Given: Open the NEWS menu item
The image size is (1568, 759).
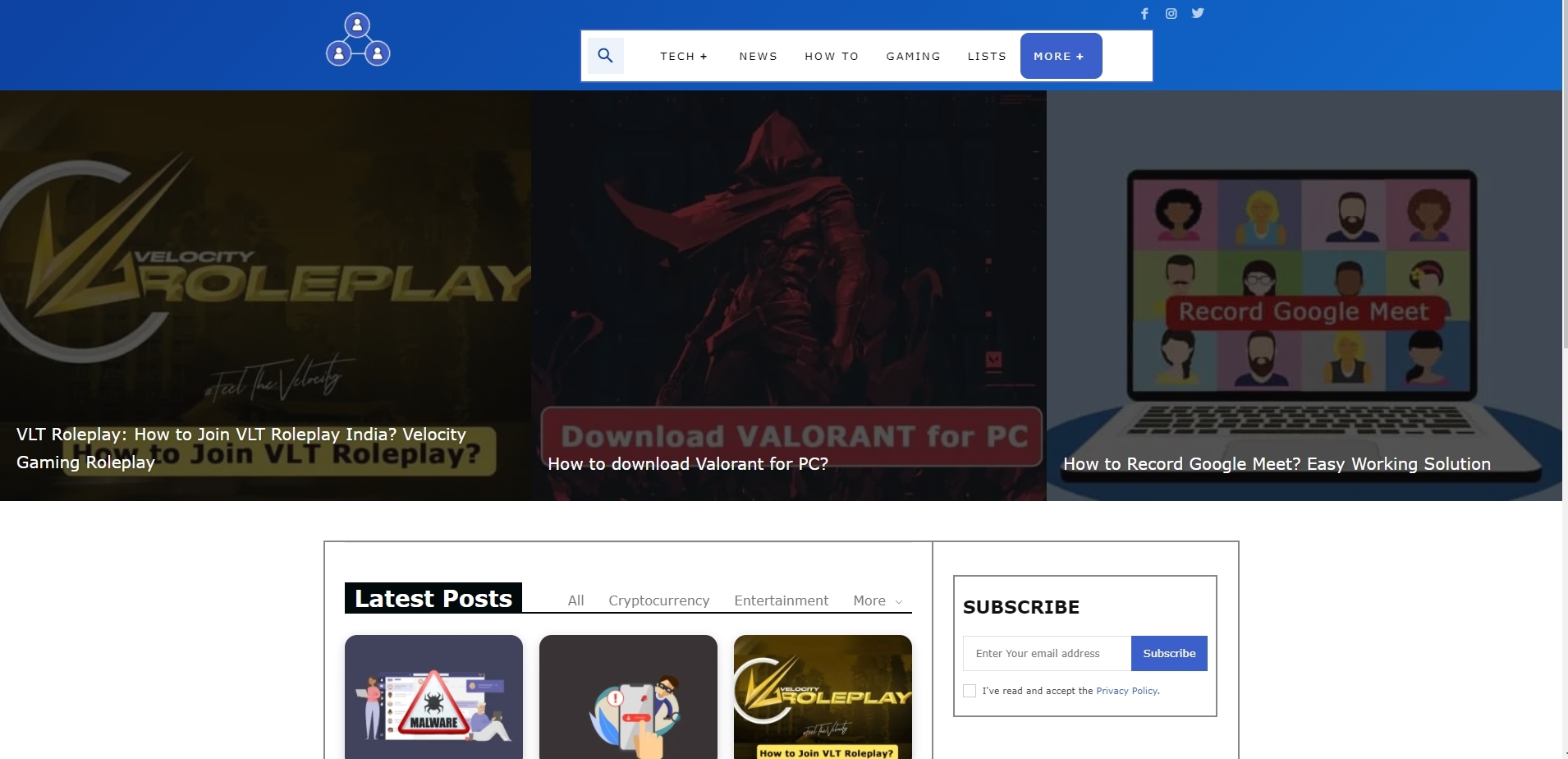Looking at the screenshot, I should (x=758, y=56).
